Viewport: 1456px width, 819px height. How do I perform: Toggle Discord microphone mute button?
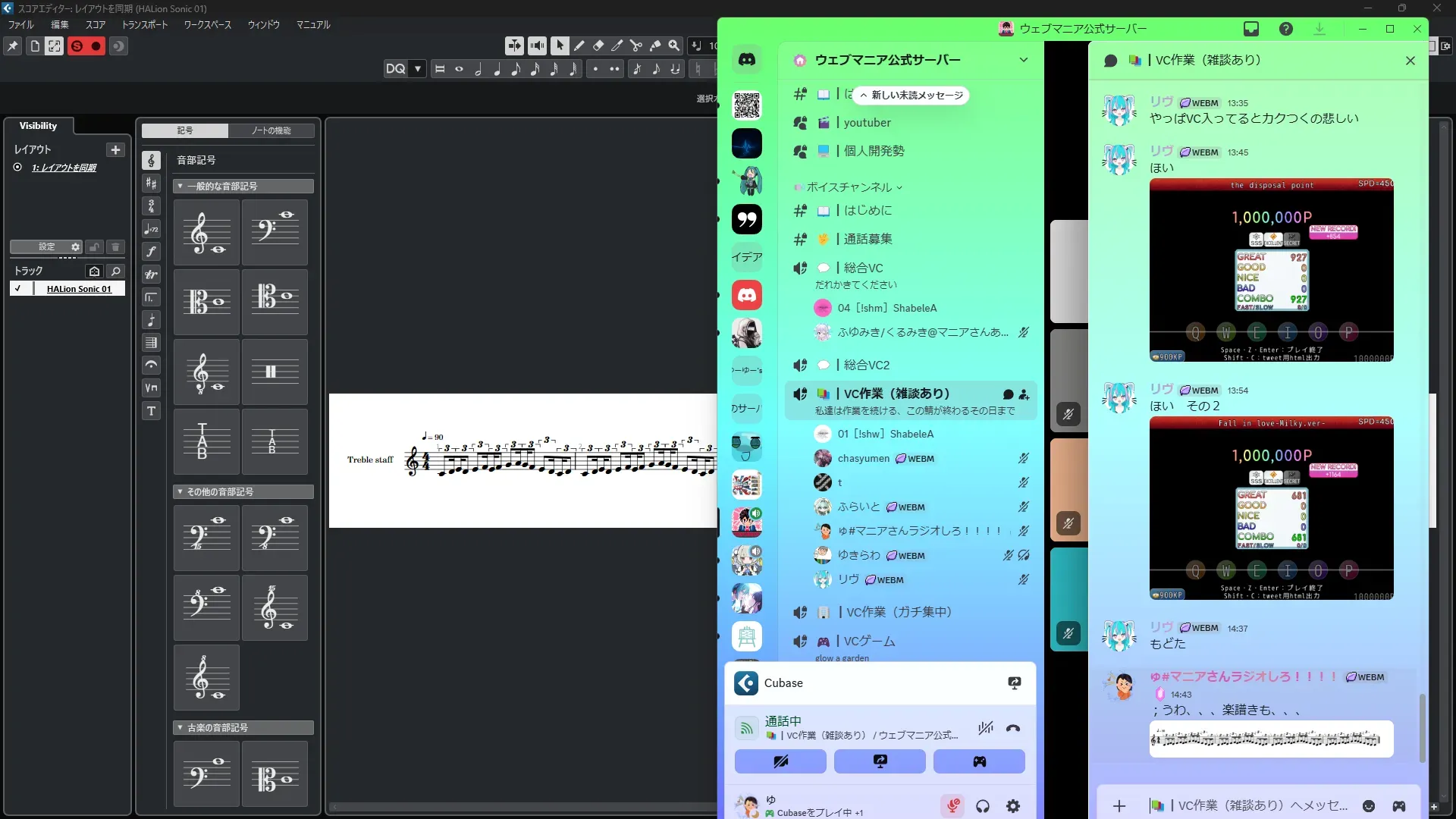(x=952, y=806)
